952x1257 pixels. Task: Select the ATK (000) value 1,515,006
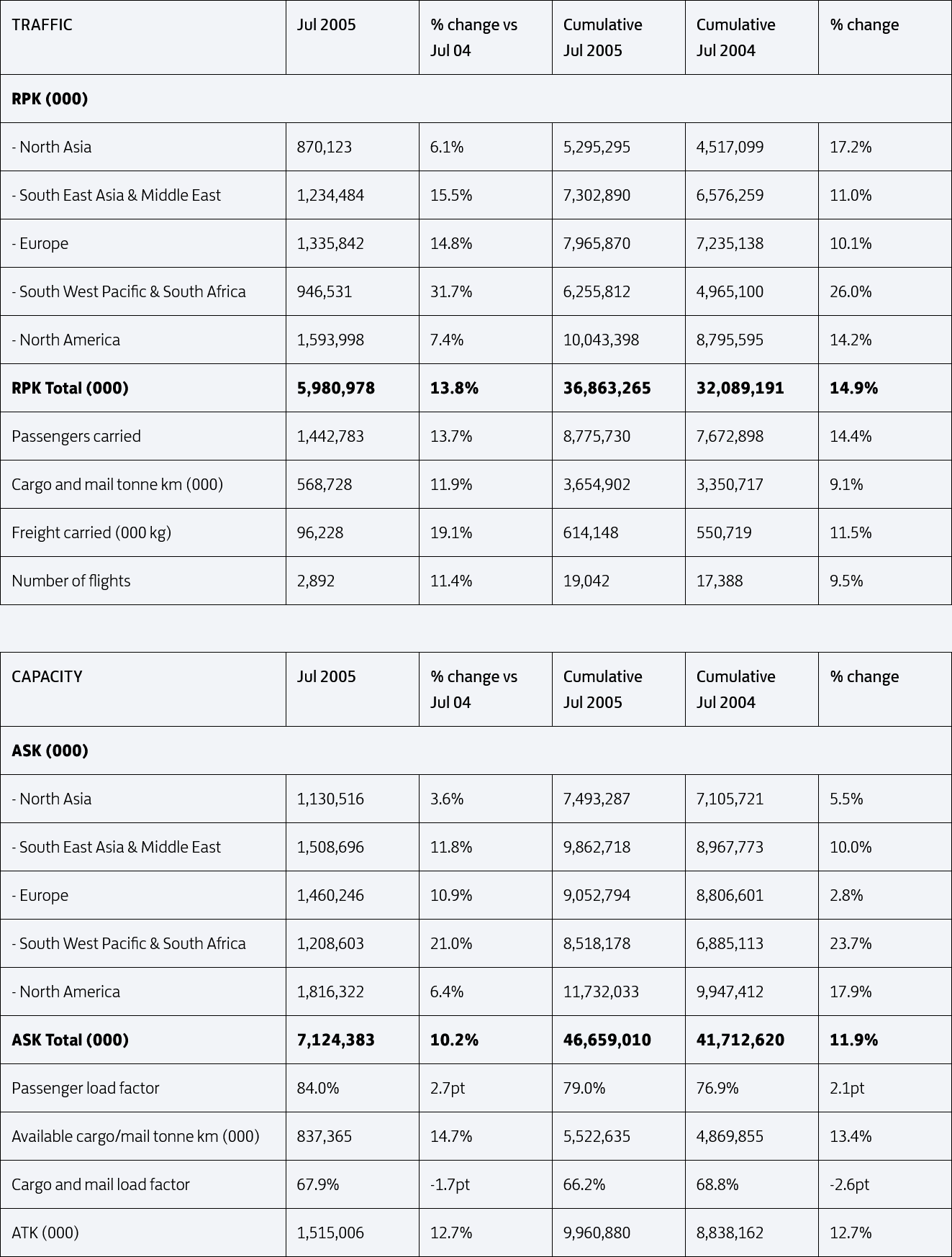tap(353, 1233)
